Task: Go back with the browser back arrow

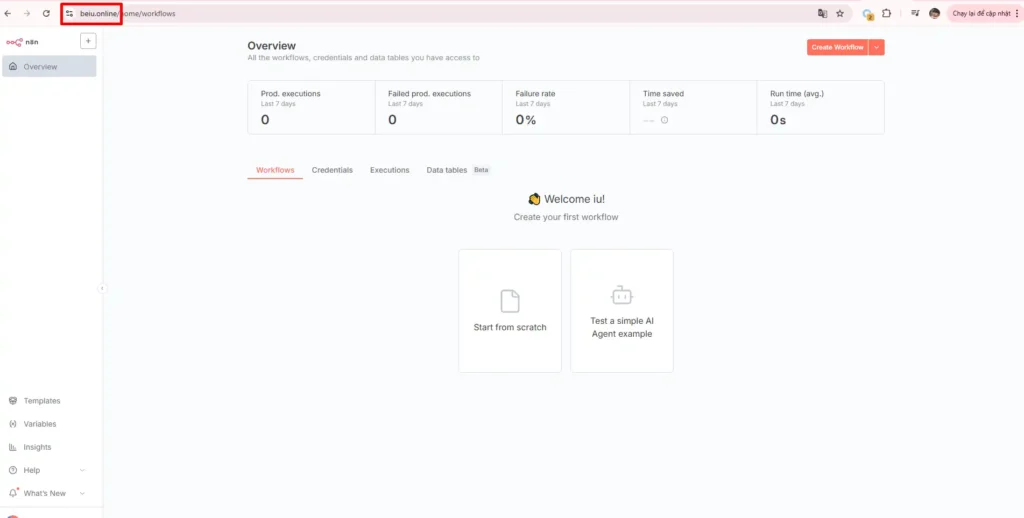Action: click(8, 13)
